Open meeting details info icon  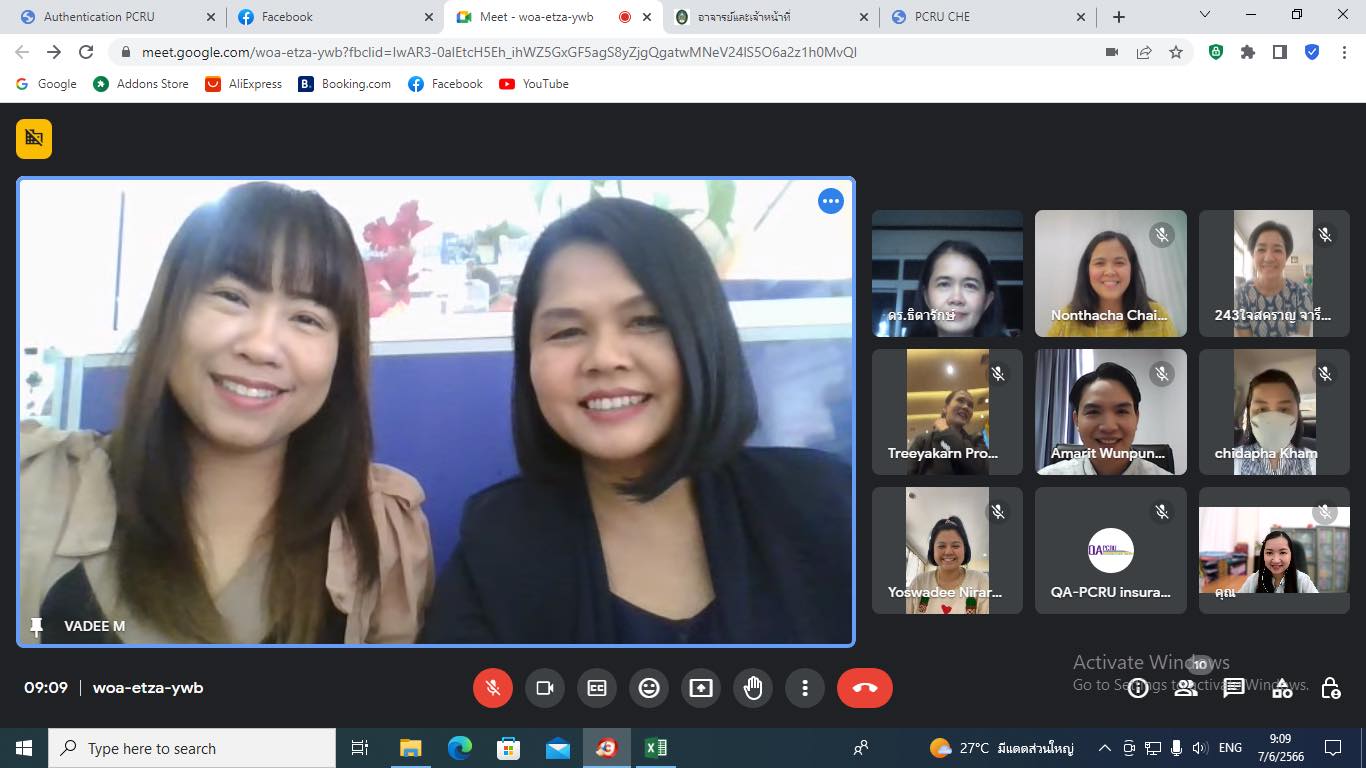pos(1137,688)
